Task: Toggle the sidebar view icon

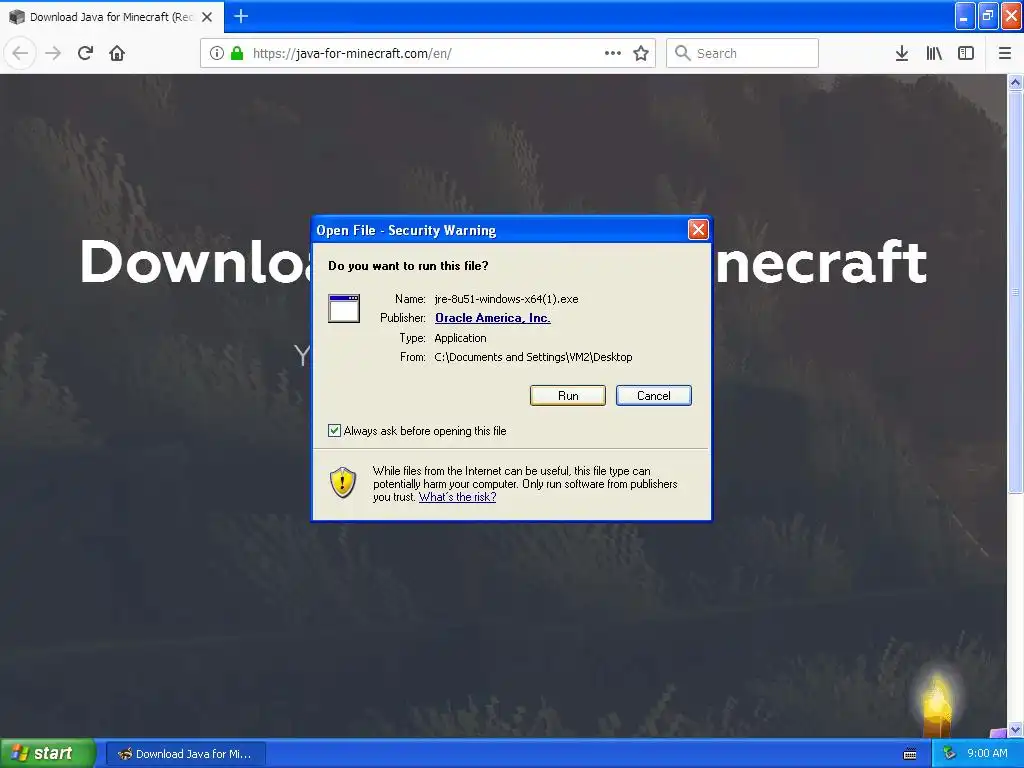Action: click(x=966, y=53)
